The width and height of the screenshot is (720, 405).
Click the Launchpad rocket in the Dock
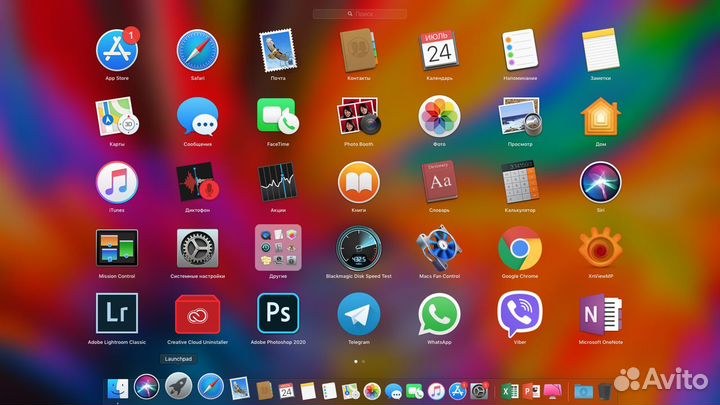tap(179, 386)
